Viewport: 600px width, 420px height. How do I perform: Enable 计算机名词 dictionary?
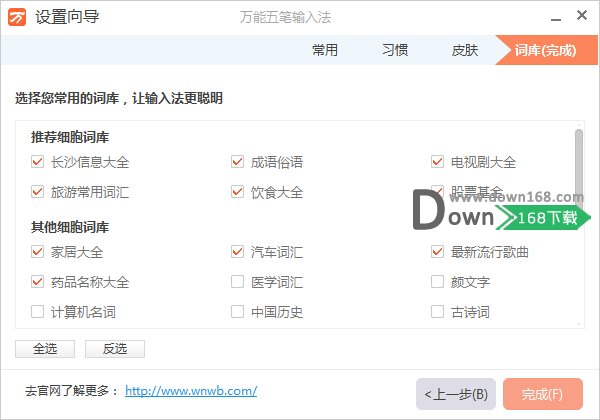pyautogui.click(x=38, y=312)
